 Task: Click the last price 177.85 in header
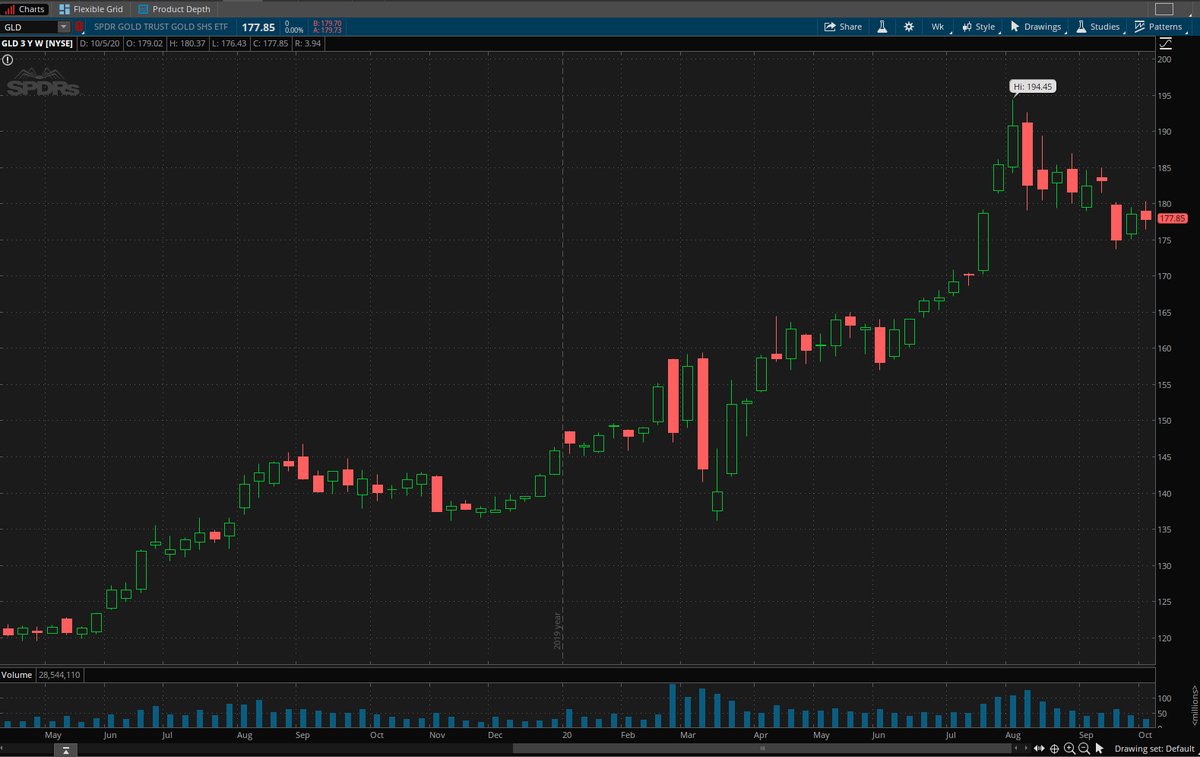[258, 27]
